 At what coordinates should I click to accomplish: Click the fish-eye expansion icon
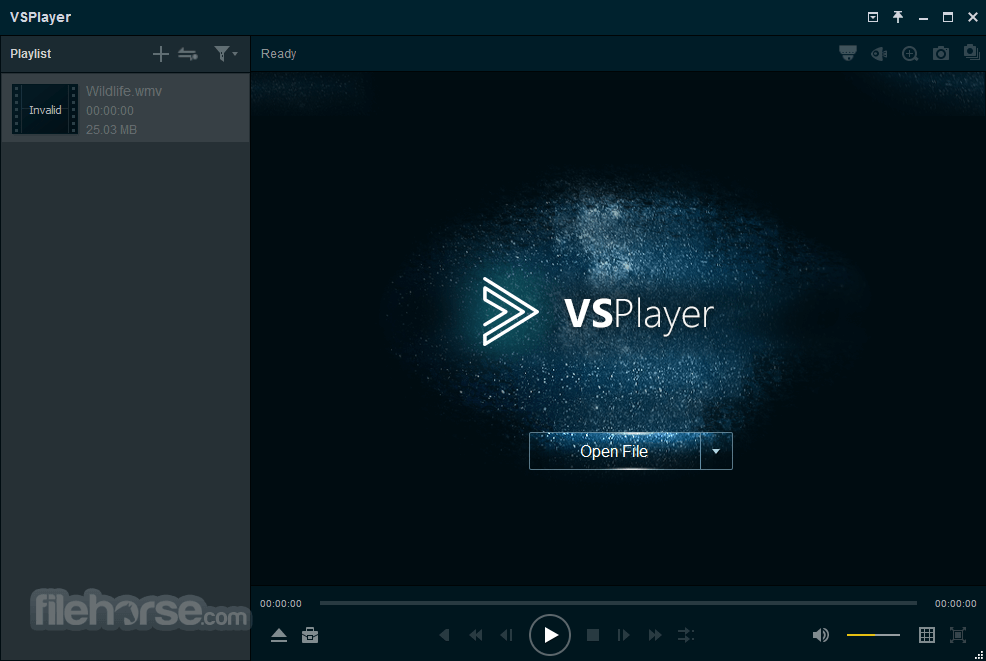879,54
